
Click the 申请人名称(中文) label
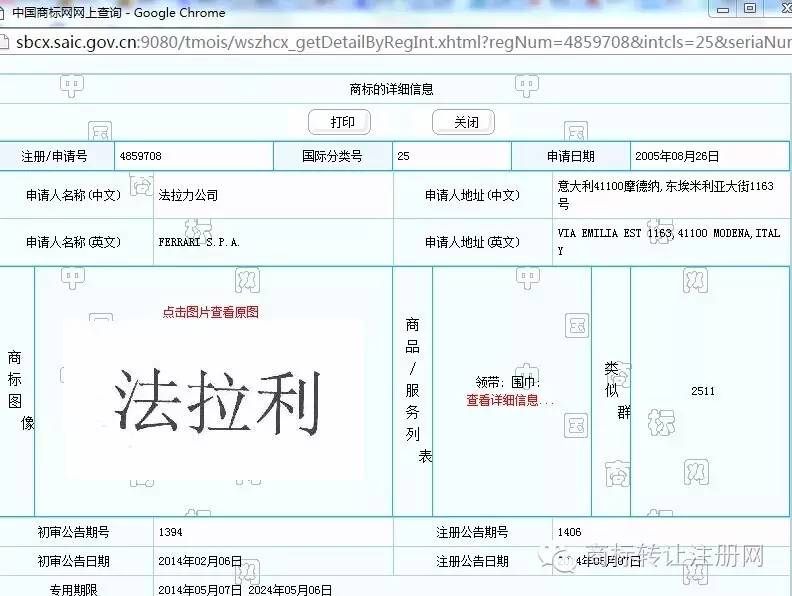coord(73,195)
